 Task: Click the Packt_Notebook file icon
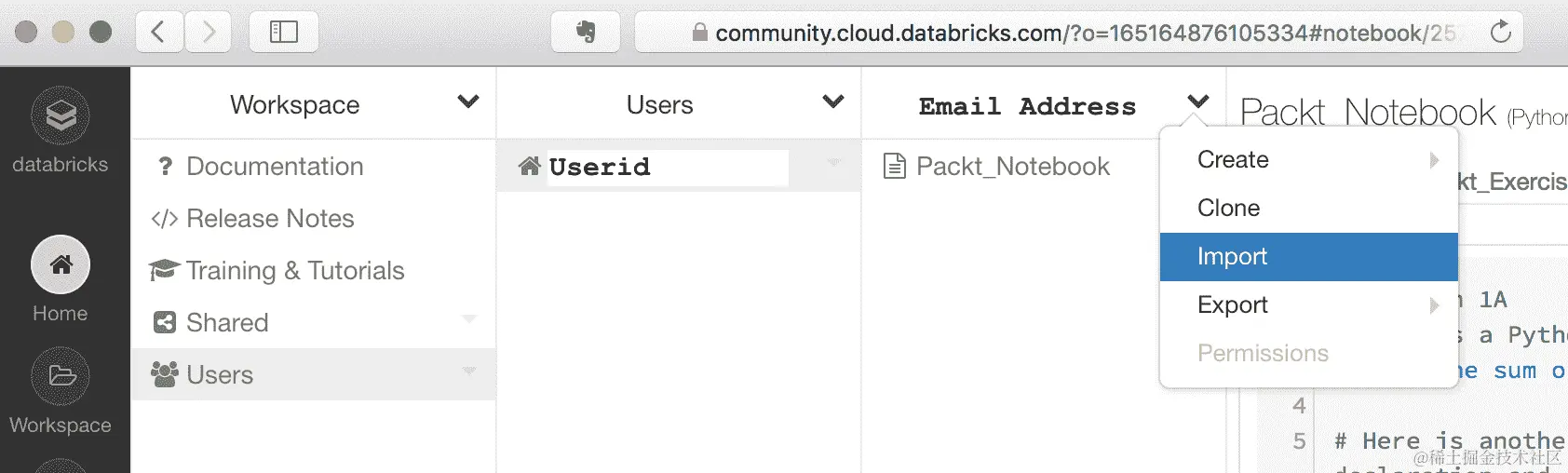pos(894,167)
